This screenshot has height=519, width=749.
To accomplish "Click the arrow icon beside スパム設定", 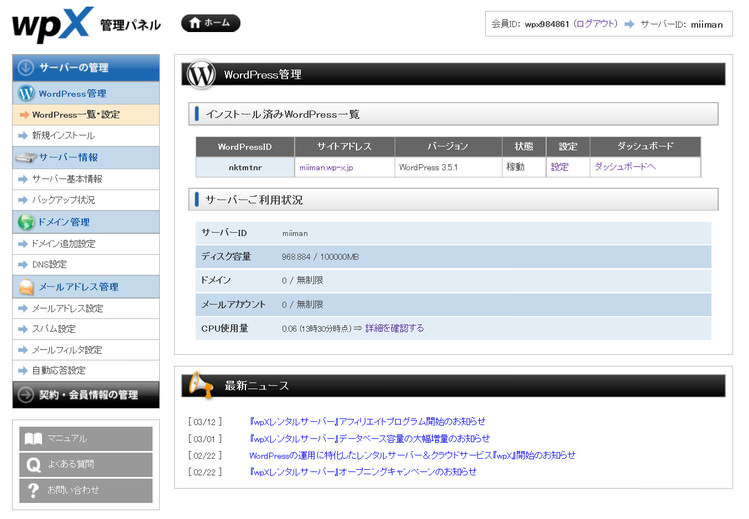I will (22, 329).
